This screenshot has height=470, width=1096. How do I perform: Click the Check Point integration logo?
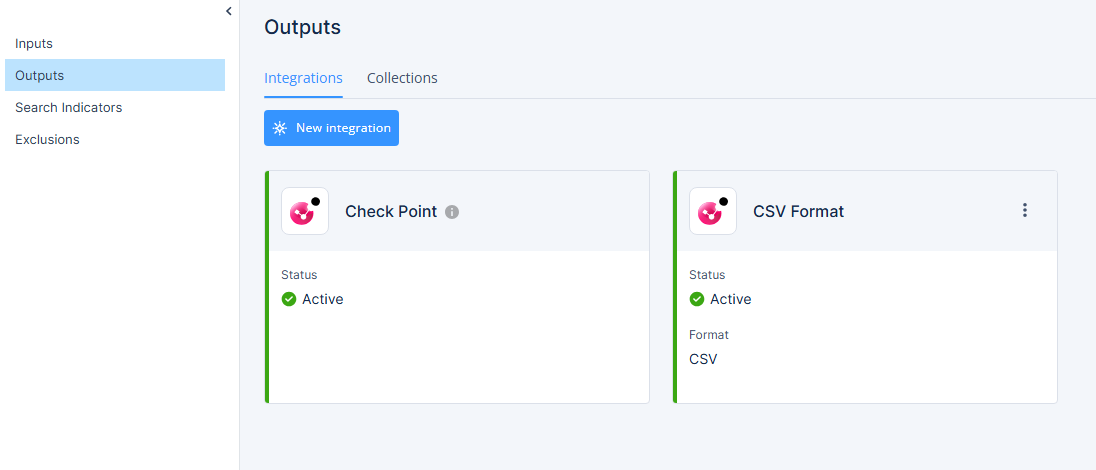click(x=305, y=211)
